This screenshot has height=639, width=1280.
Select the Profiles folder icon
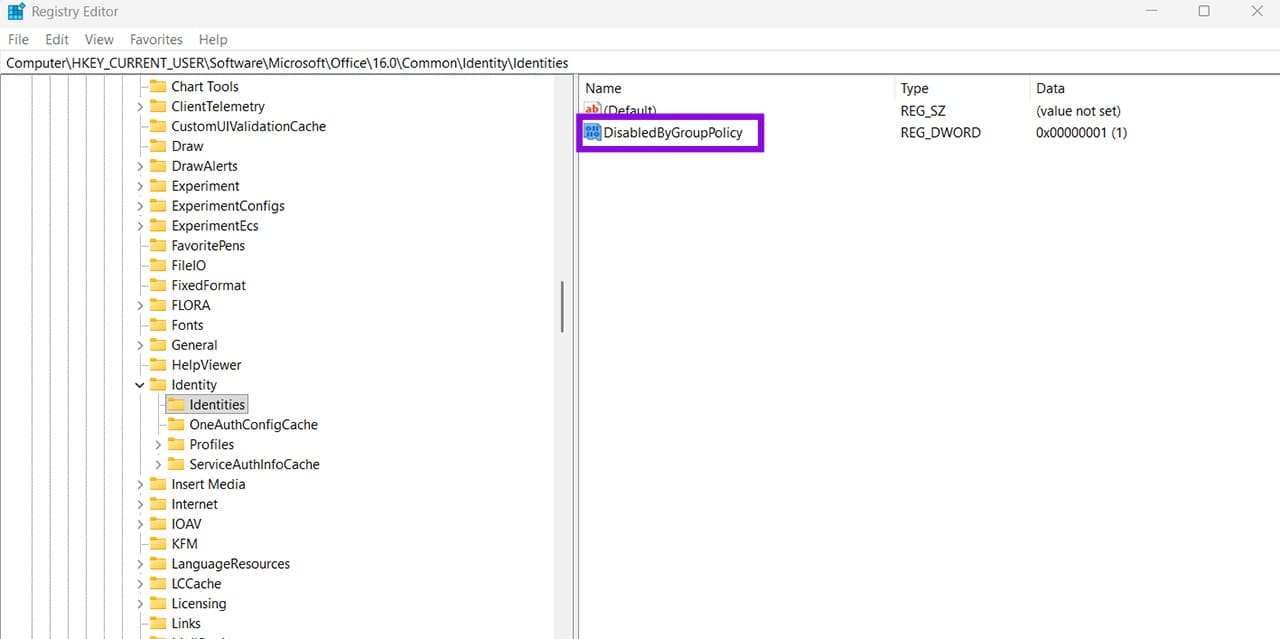pyautogui.click(x=176, y=444)
